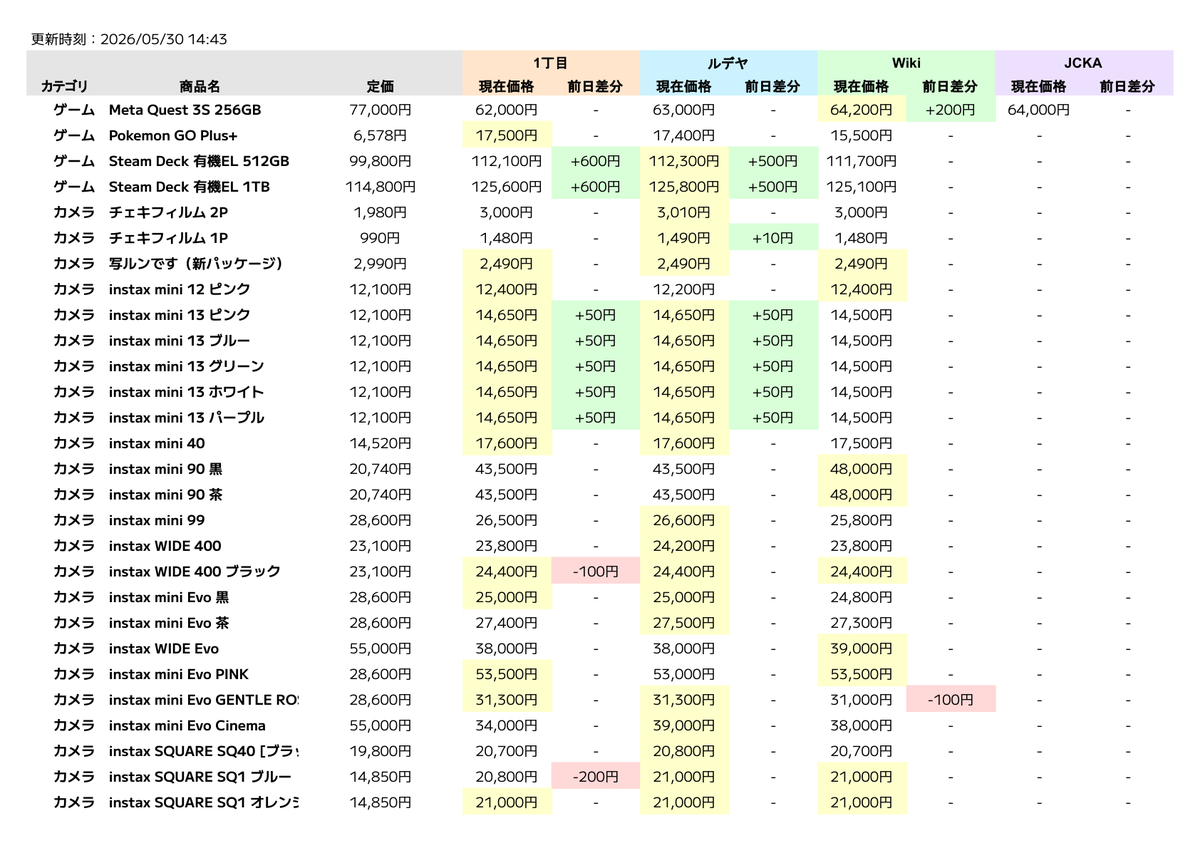Click the 26,600円 ルデヤ price cell
The width and height of the screenshot is (1200, 848).
684,520
